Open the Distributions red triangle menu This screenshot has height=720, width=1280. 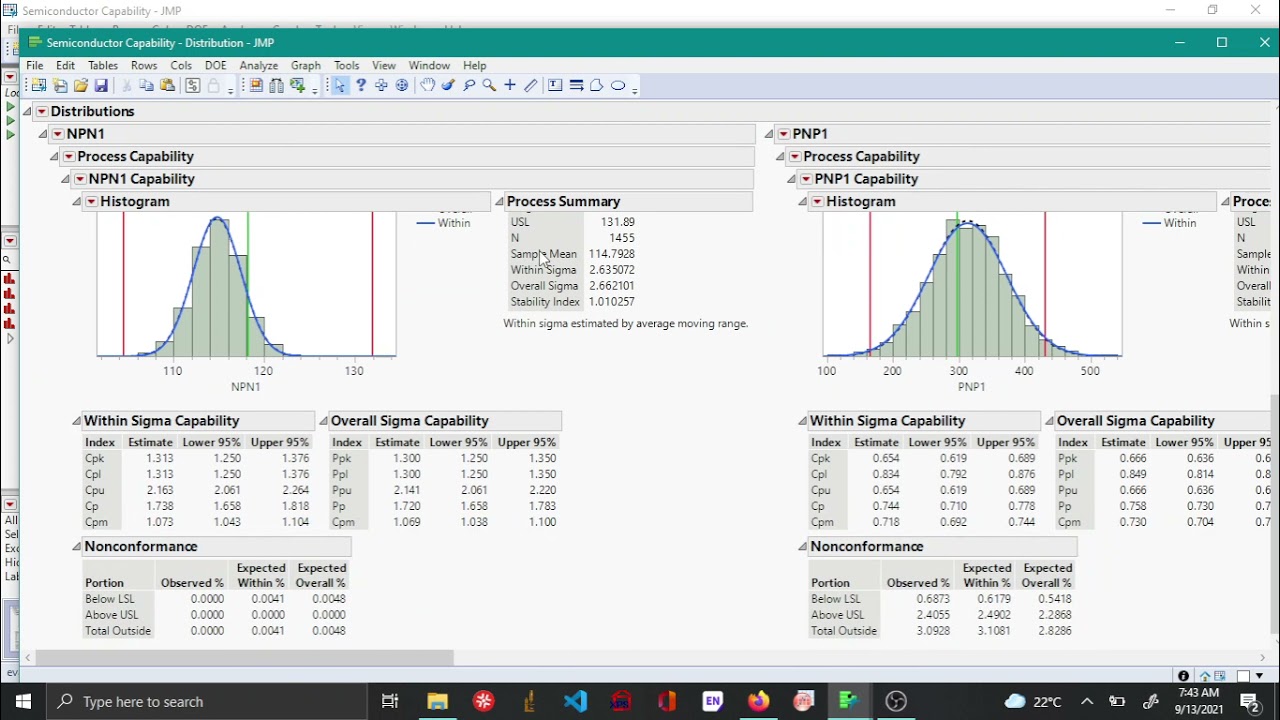point(41,112)
